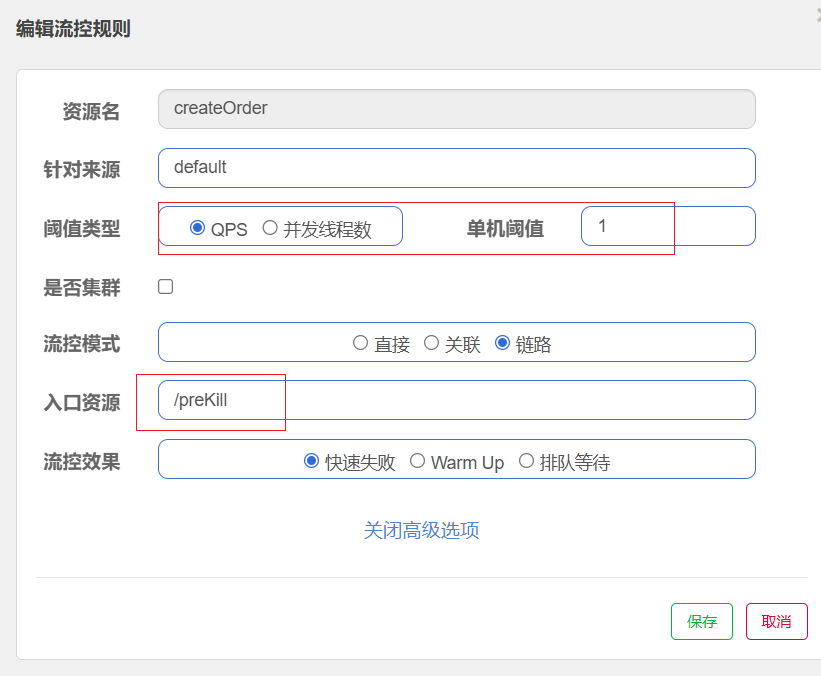The width and height of the screenshot is (821, 676).
Task: Select 排队等待 flow control effect
Action: (526, 461)
